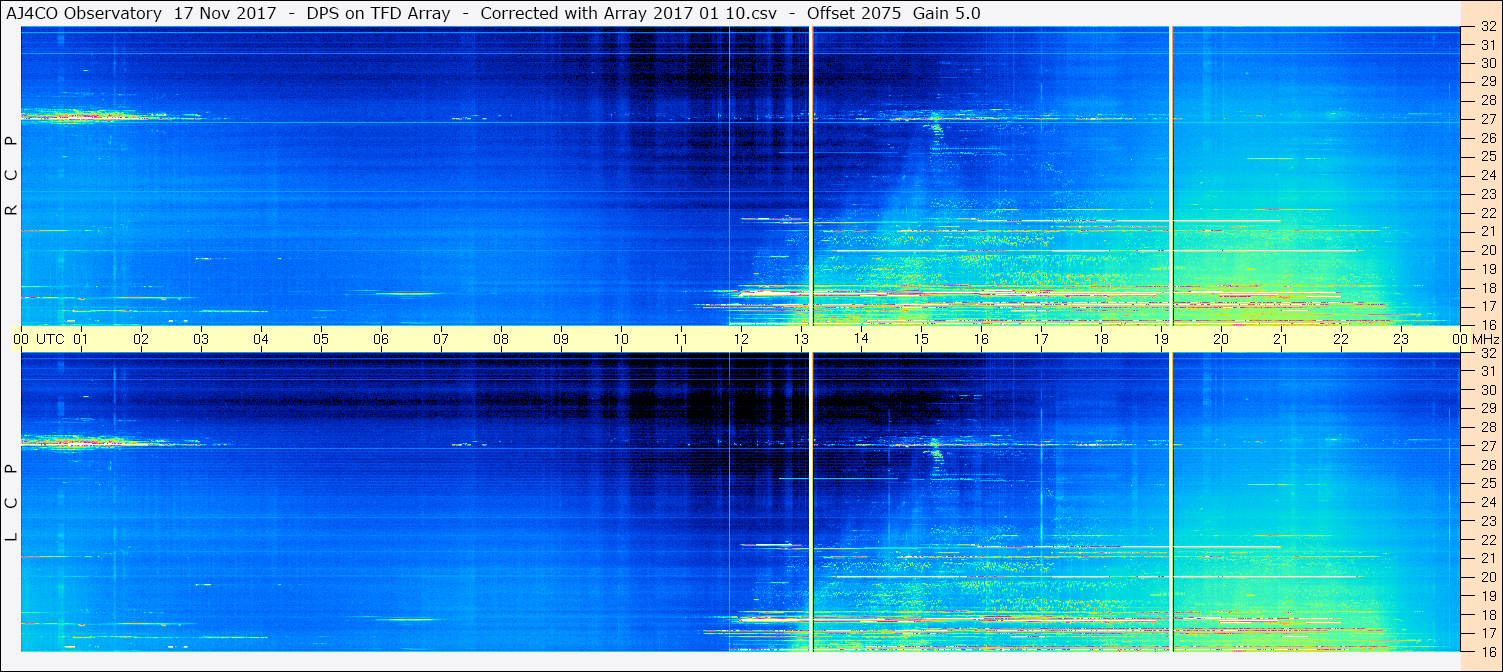Click the LCP panel label on the left

point(12,502)
